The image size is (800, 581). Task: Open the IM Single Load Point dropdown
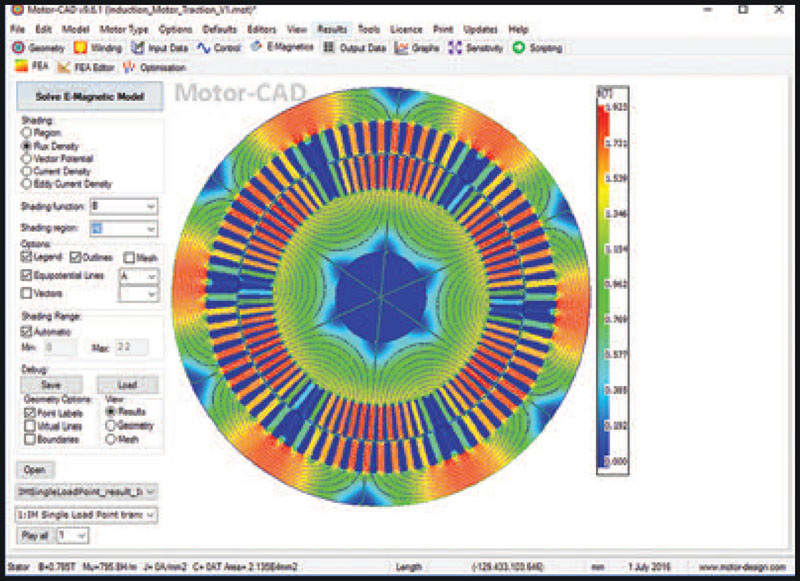coord(87,515)
